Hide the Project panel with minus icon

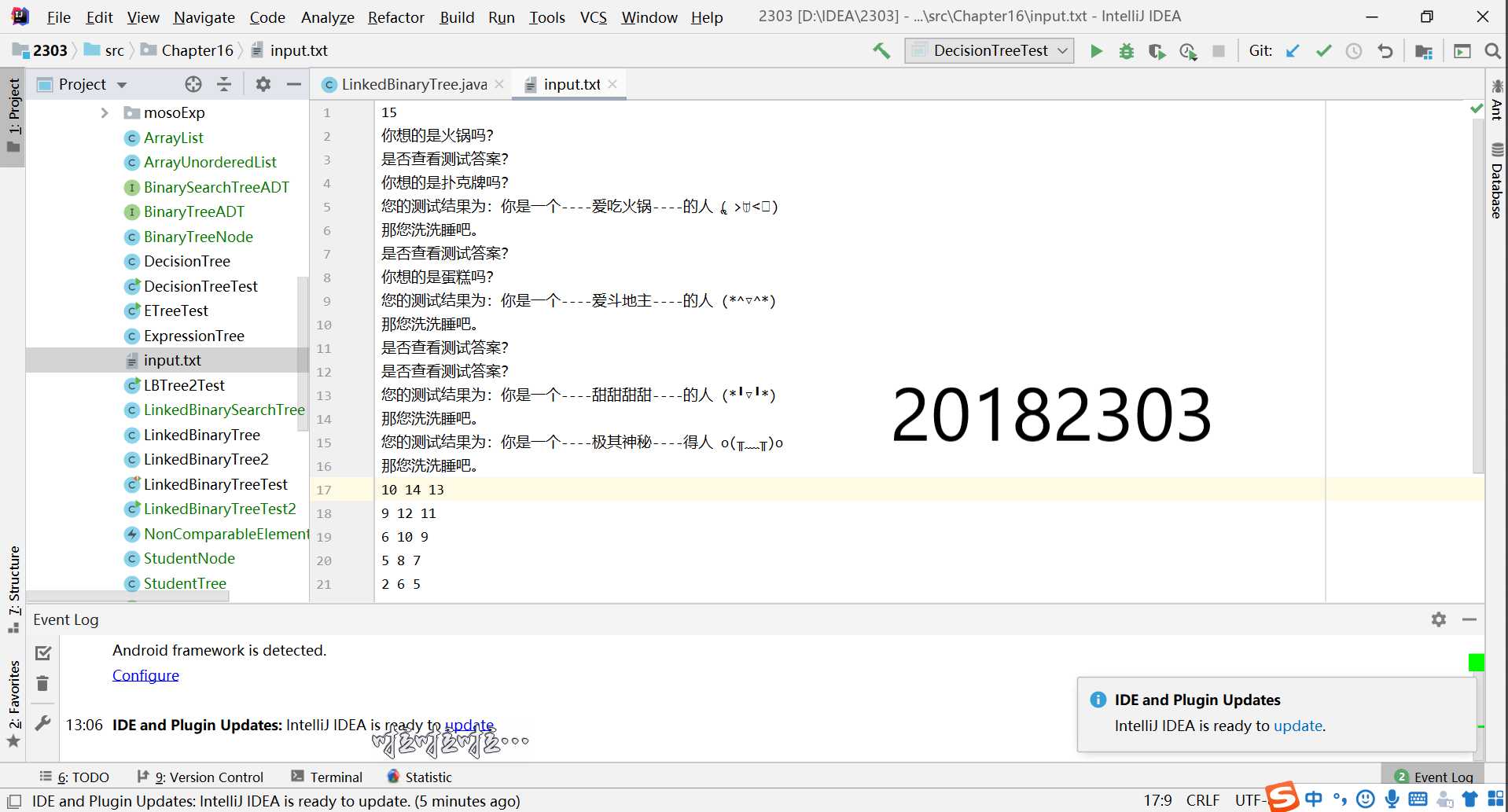[x=294, y=84]
